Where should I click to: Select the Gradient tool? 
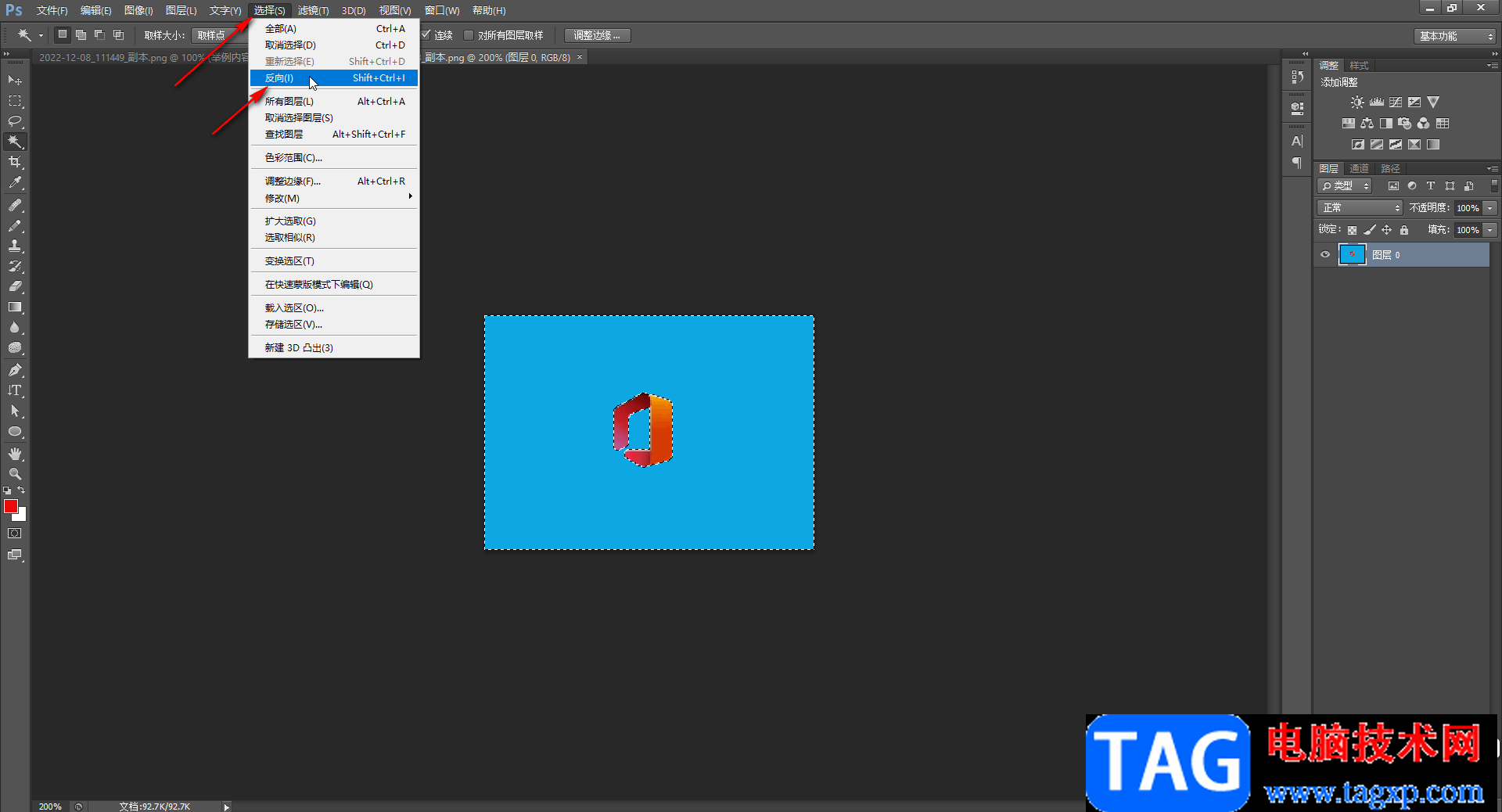15,307
